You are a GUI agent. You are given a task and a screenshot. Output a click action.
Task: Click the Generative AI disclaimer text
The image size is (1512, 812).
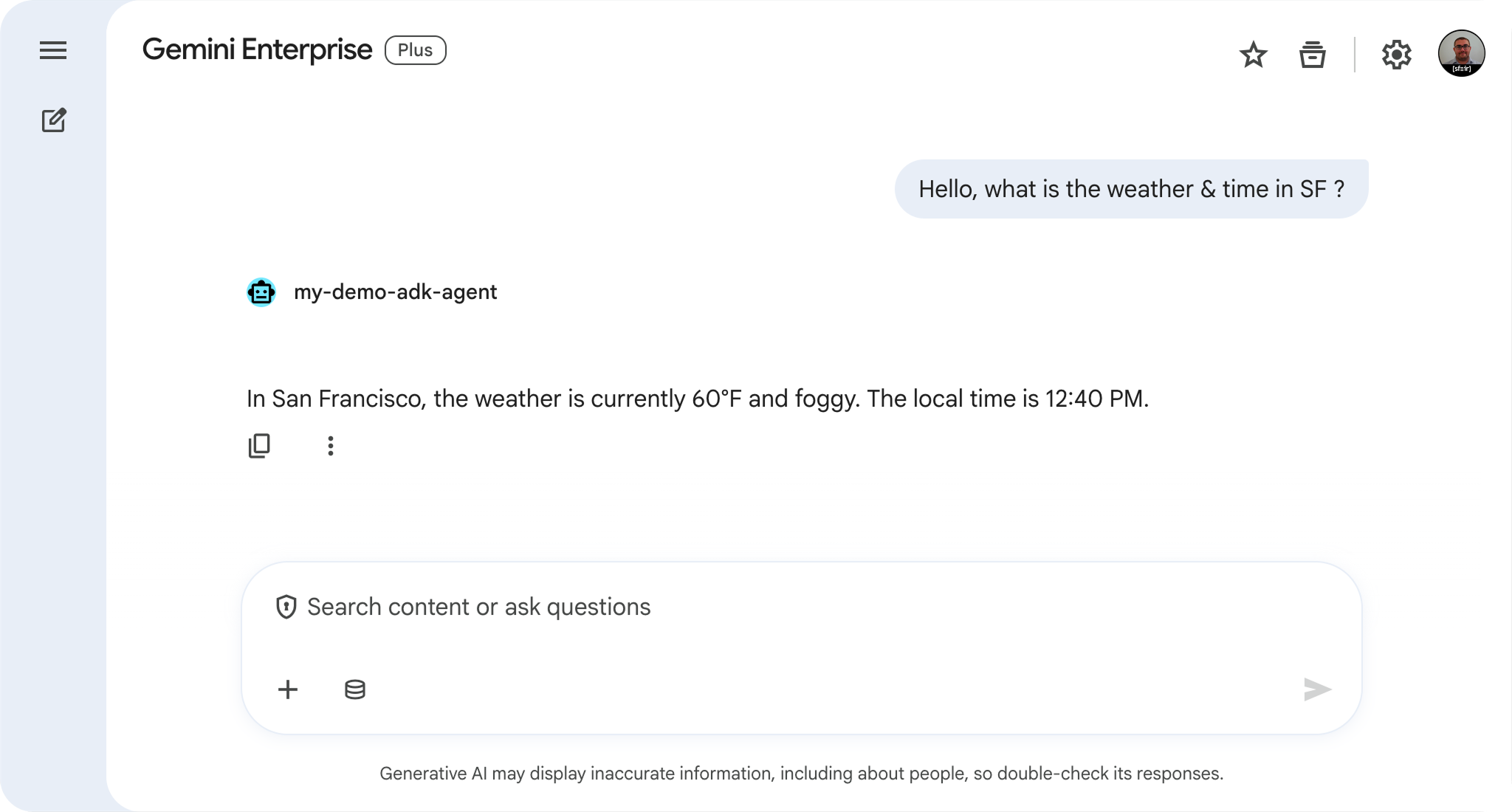[801, 774]
